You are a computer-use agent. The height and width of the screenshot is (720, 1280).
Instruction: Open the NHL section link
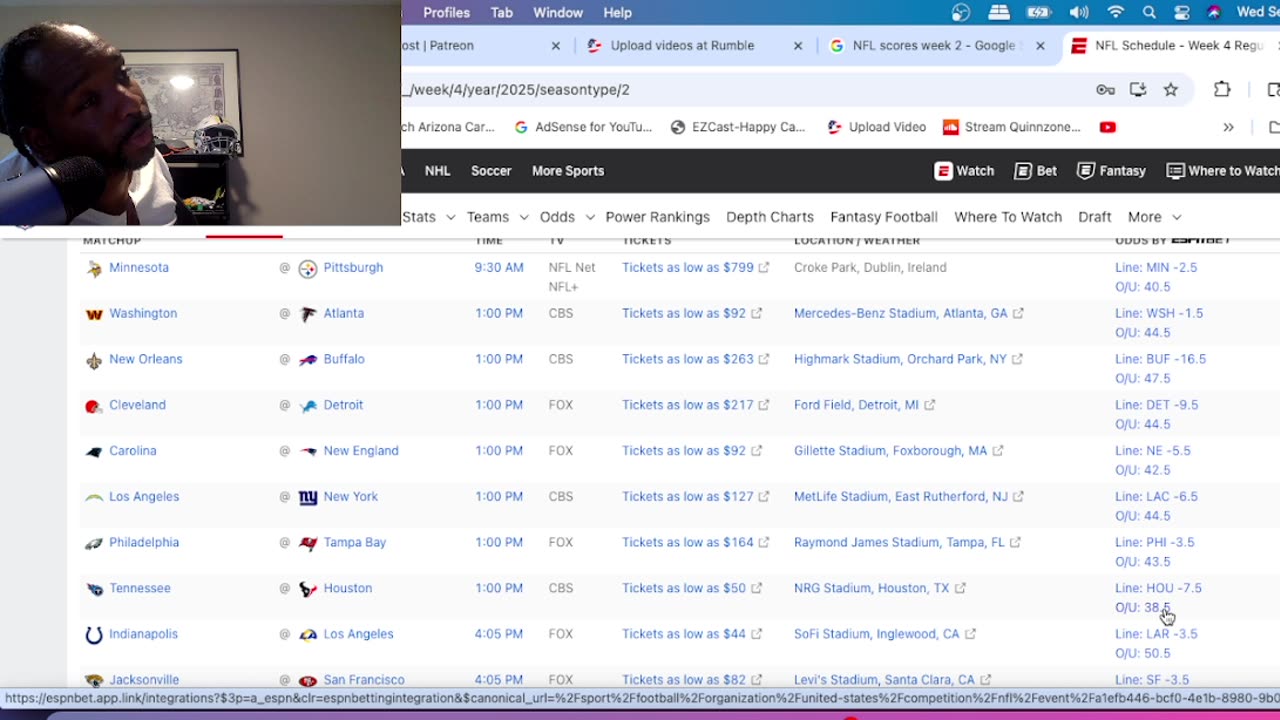pos(438,171)
